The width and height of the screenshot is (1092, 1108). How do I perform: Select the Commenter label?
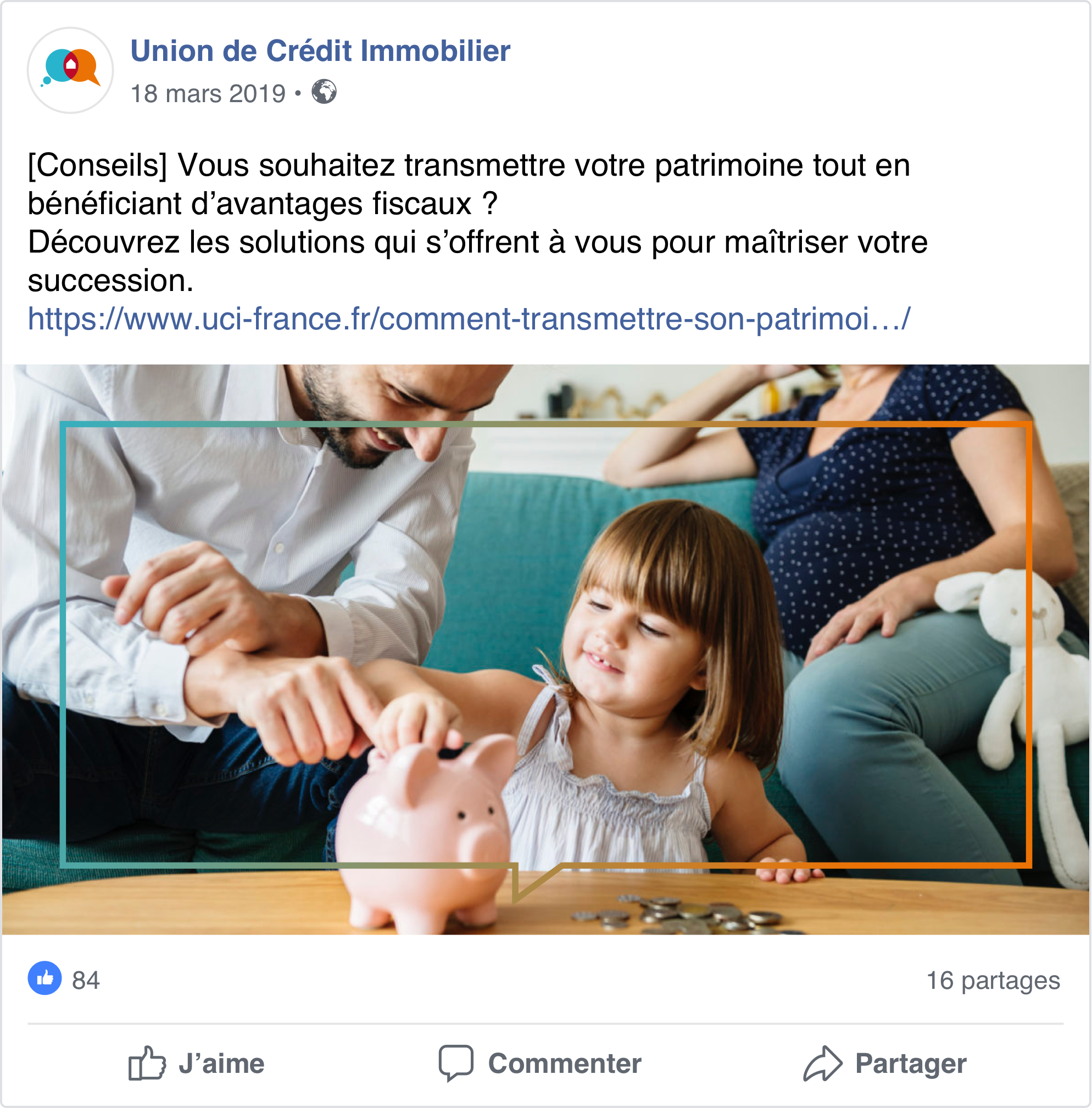[x=565, y=1064]
